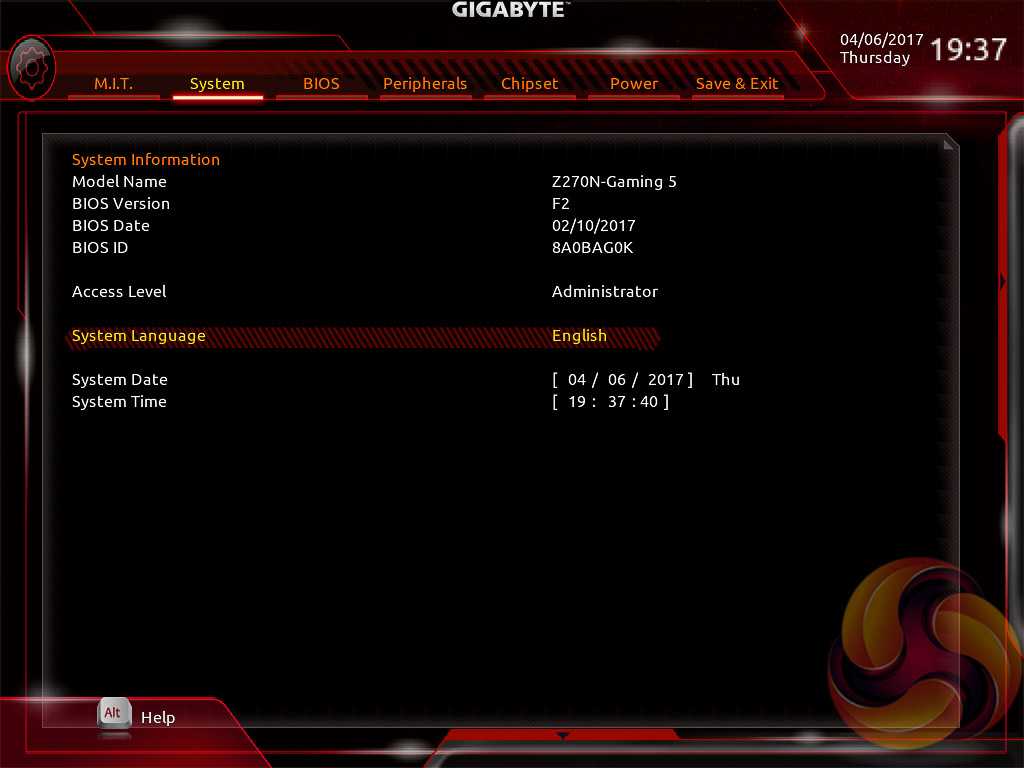Click the System Time seconds field 40
Screen dimensions: 1024x768
[649, 402]
